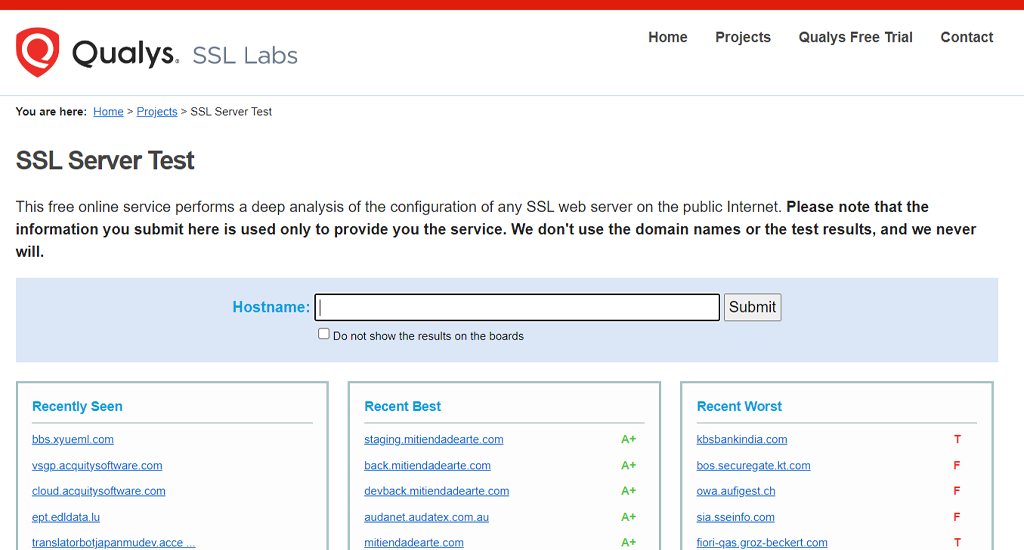Open bbs.xyueml.com in Recently Seen
Image resolution: width=1024 pixels, height=550 pixels.
tap(72, 440)
